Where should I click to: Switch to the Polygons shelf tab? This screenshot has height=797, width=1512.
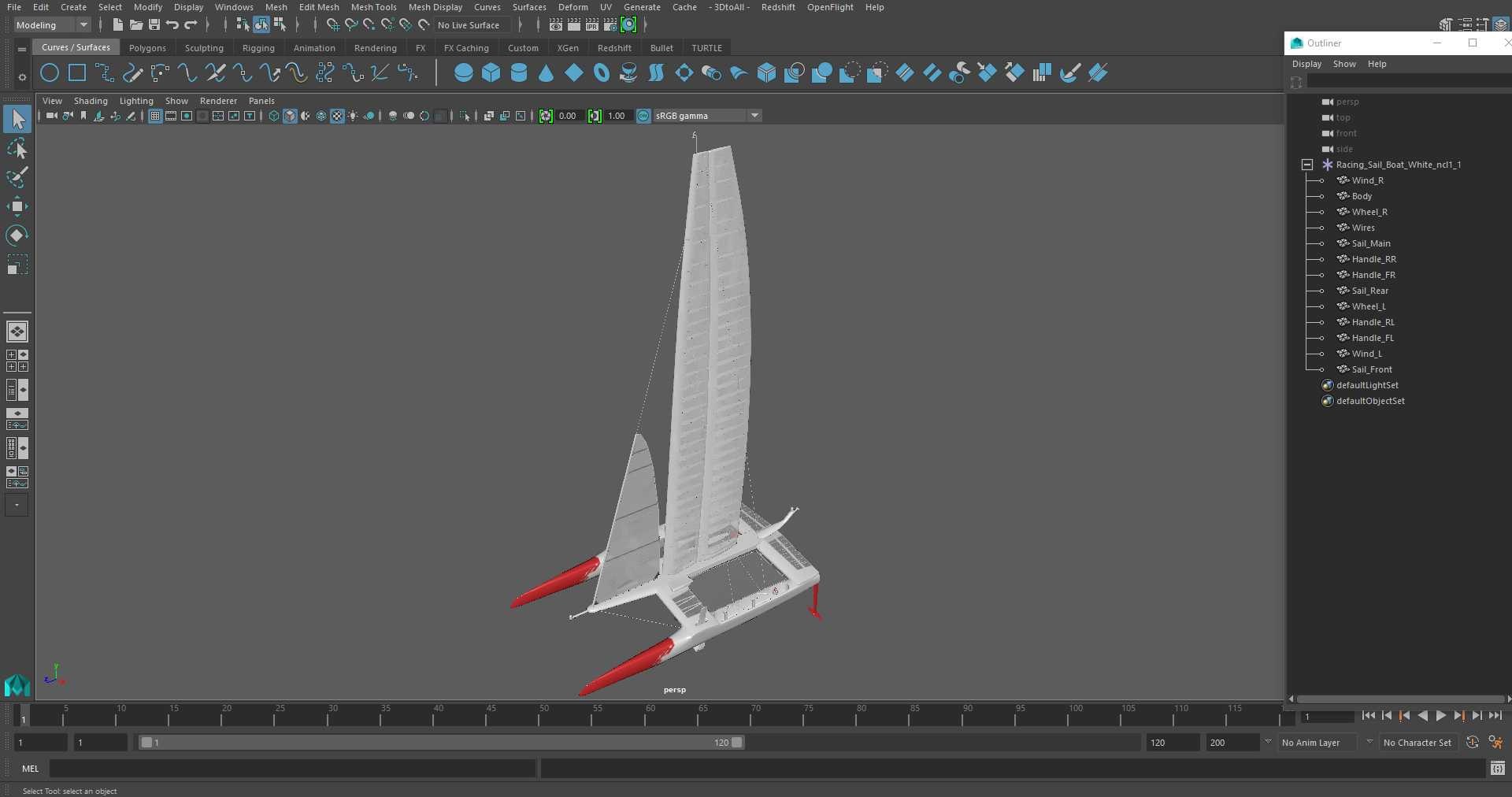point(147,48)
